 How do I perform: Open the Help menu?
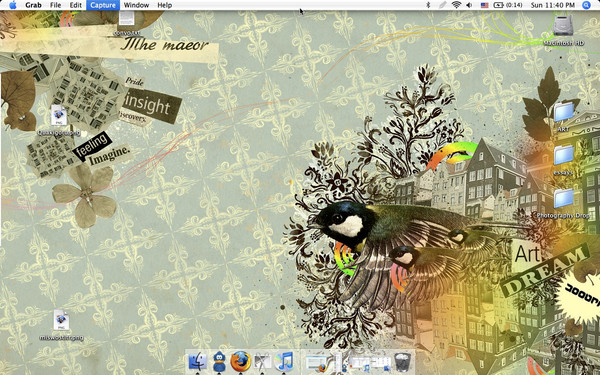point(165,5)
